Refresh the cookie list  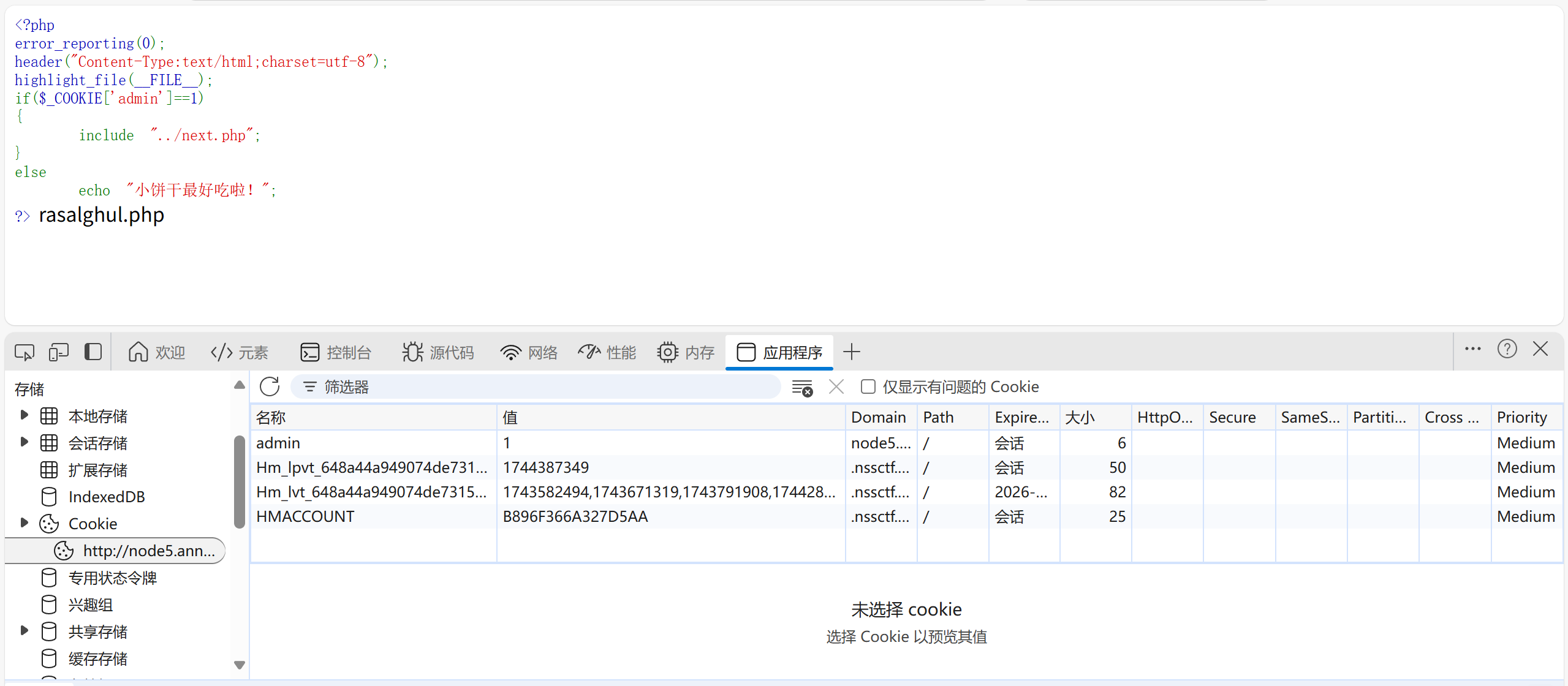[x=270, y=386]
